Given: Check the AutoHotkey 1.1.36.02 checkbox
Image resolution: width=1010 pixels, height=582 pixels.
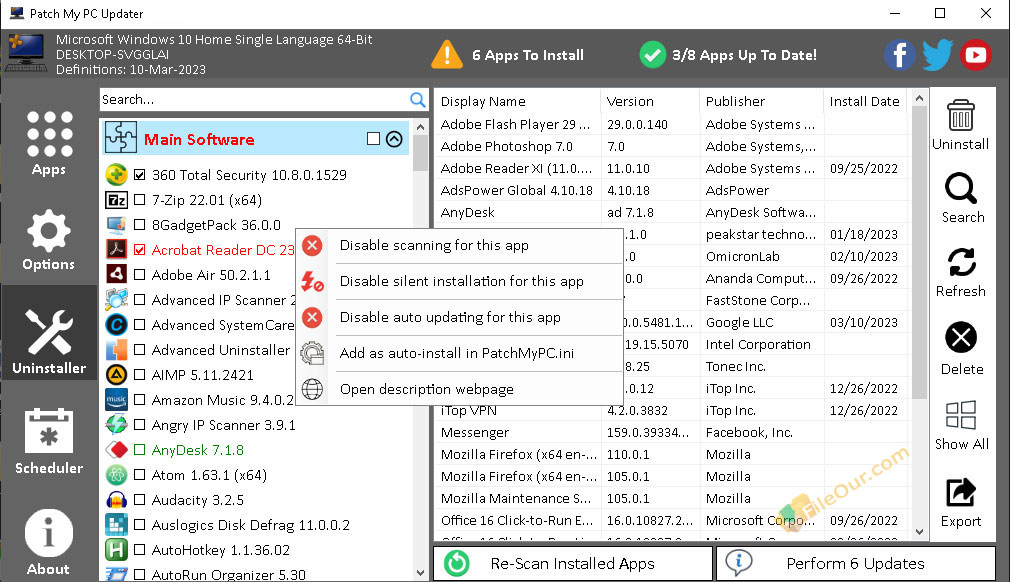Looking at the screenshot, I should (x=139, y=550).
